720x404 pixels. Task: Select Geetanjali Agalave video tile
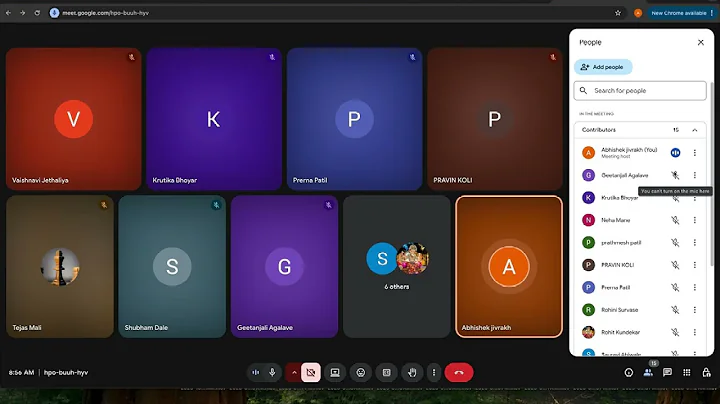point(285,267)
